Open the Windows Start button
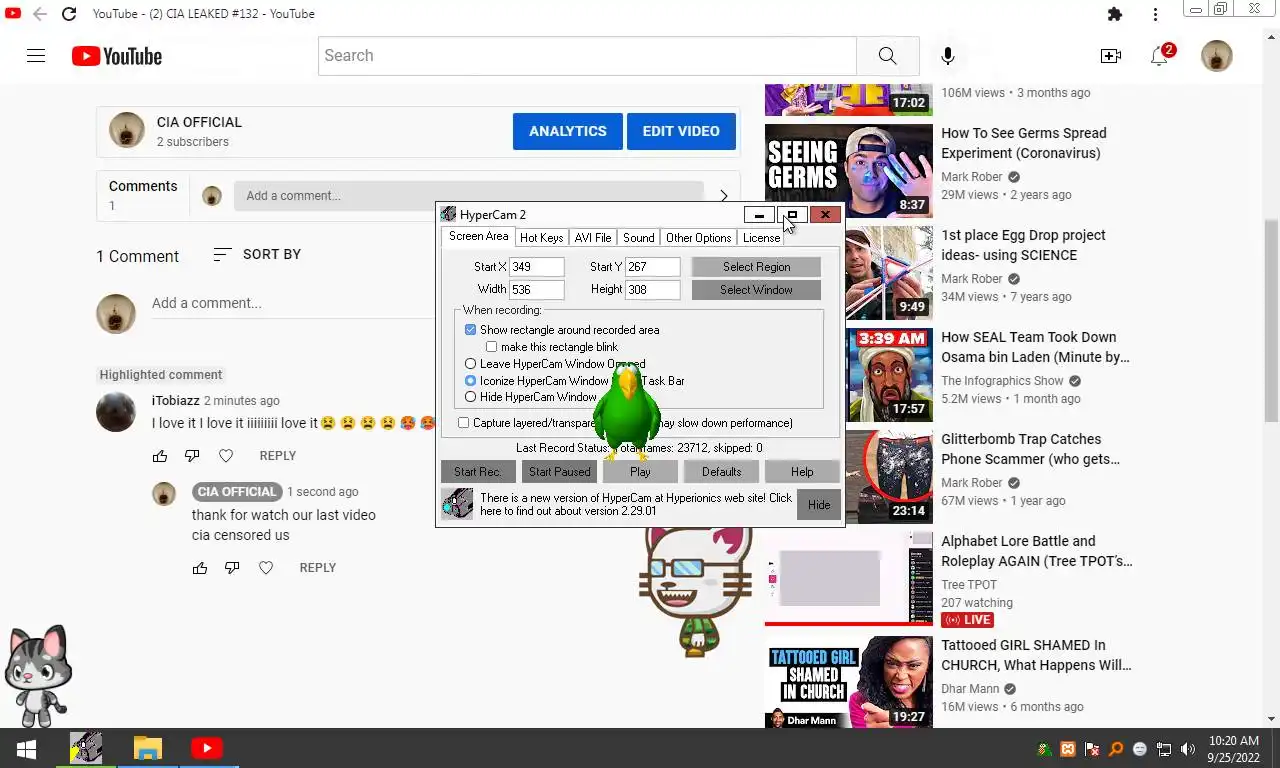Image resolution: width=1280 pixels, height=768 pixels. [x=26, y=748]
